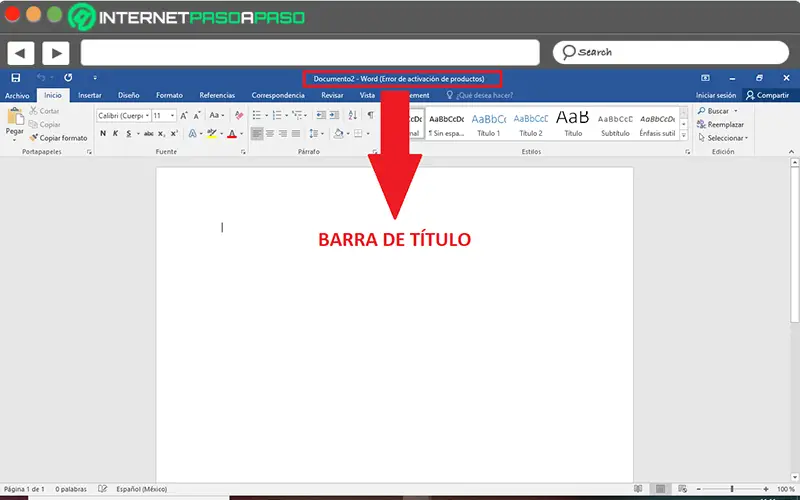Viewport: 800px width, 500px height.
Task: Click the text effects icon
Action: (x=192, y=134)
